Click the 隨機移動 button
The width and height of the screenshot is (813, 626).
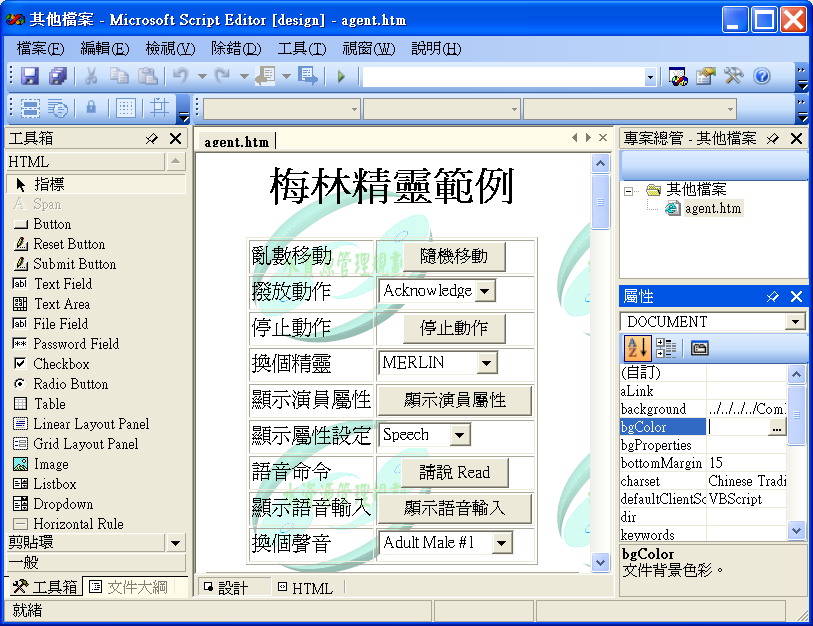point(454,256)
